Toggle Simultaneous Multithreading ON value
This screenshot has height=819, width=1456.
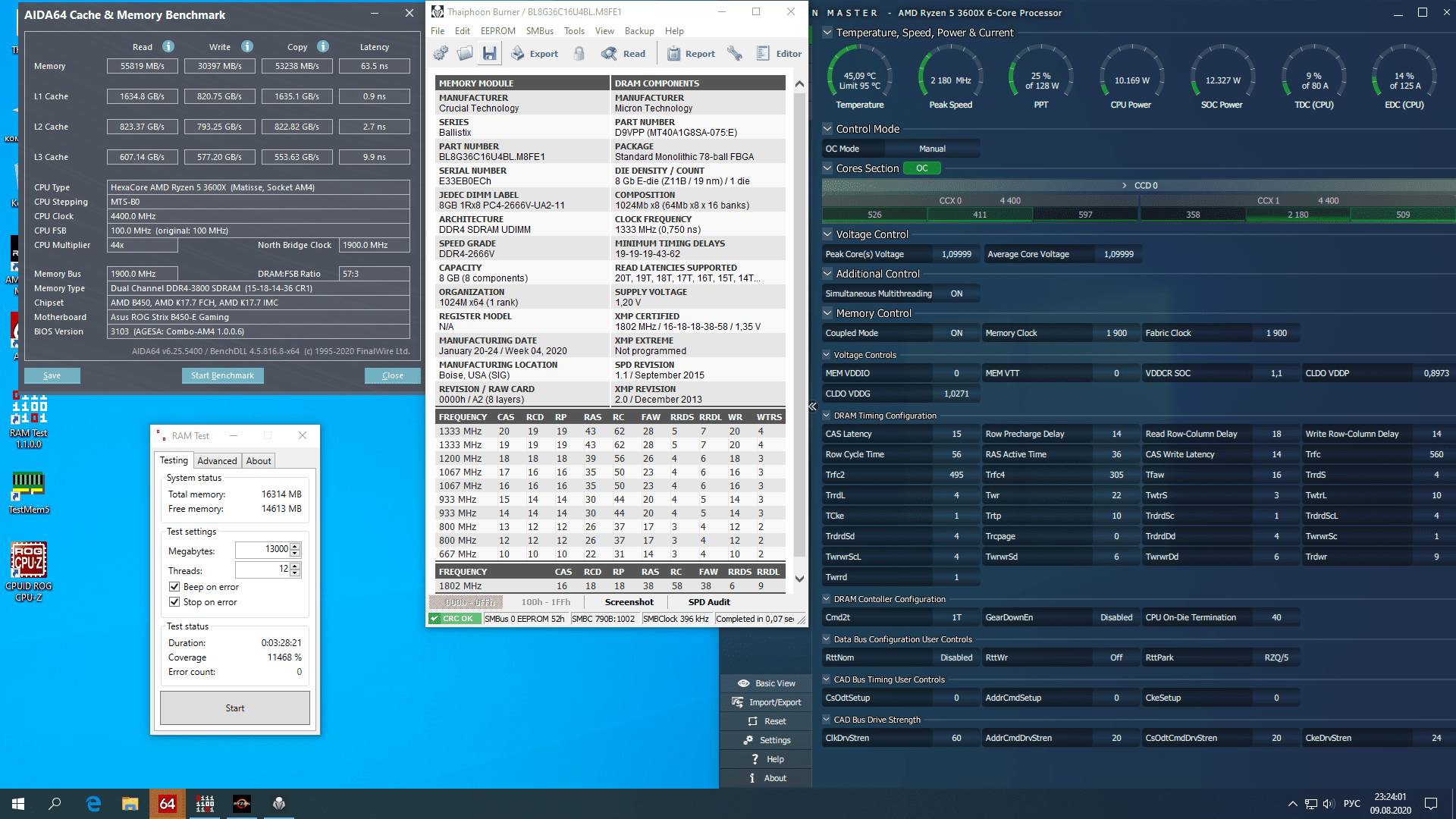coord(956,293)
